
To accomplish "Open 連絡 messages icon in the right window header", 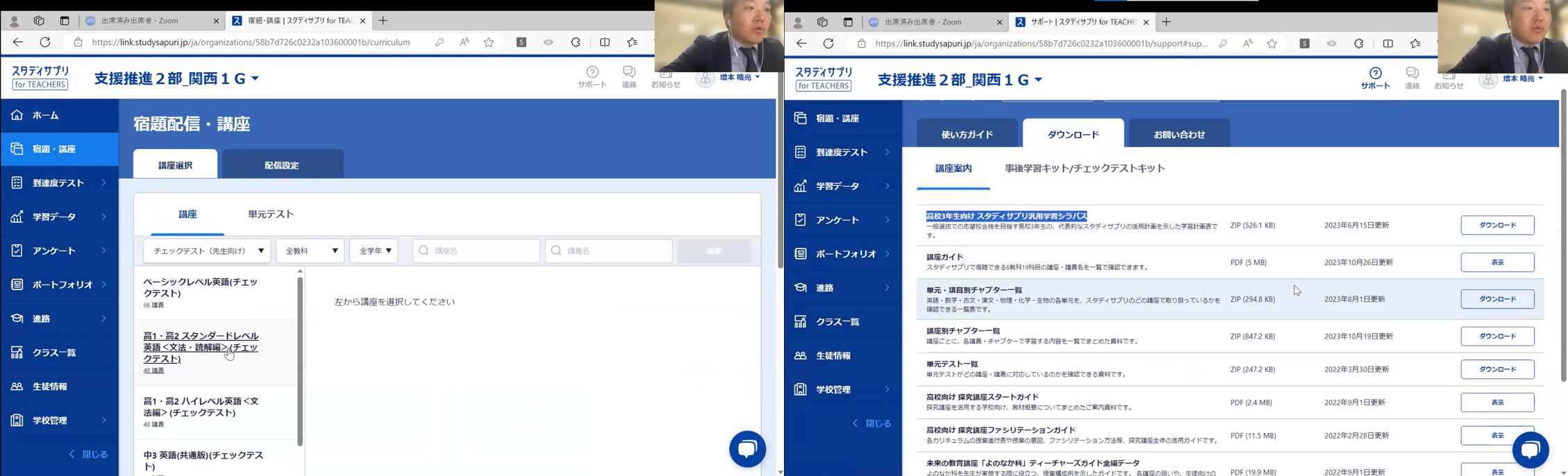I will (x=1412, y=78).
